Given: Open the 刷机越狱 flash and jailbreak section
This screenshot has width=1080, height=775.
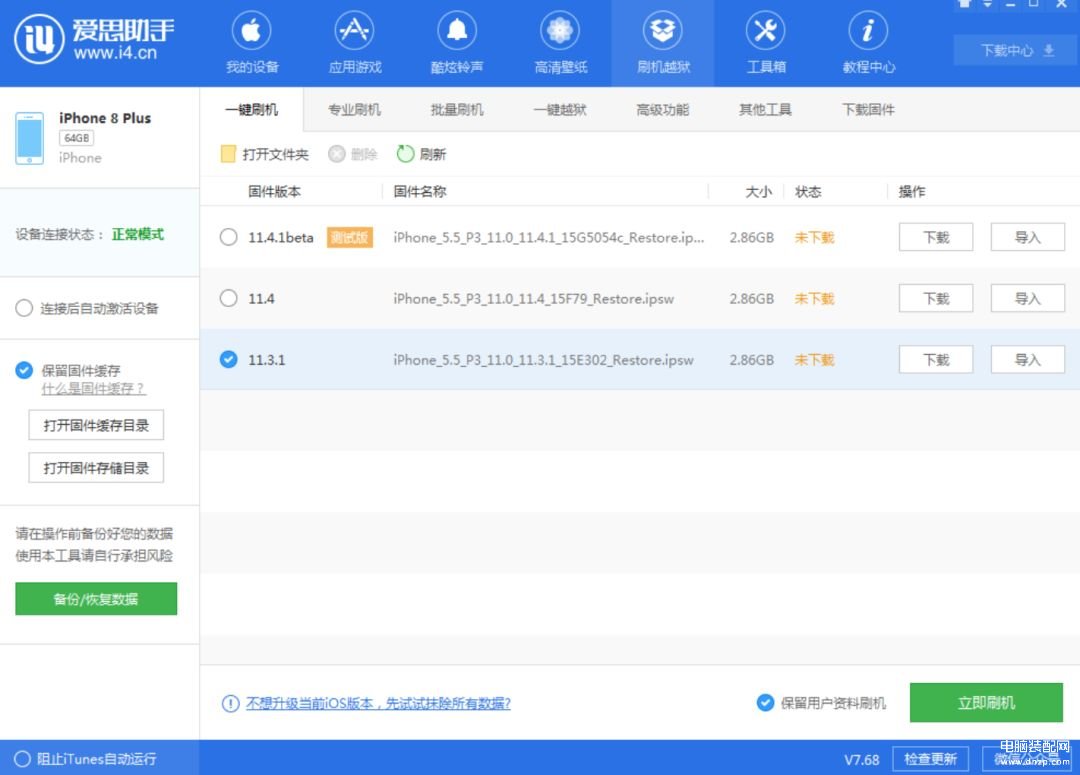Looking at the screenshot, I should (663, 43).
